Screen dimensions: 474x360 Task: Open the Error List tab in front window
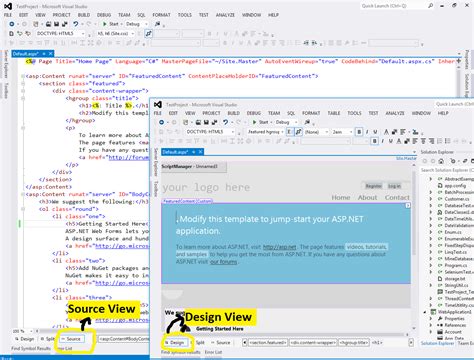[x=213, y=352]
